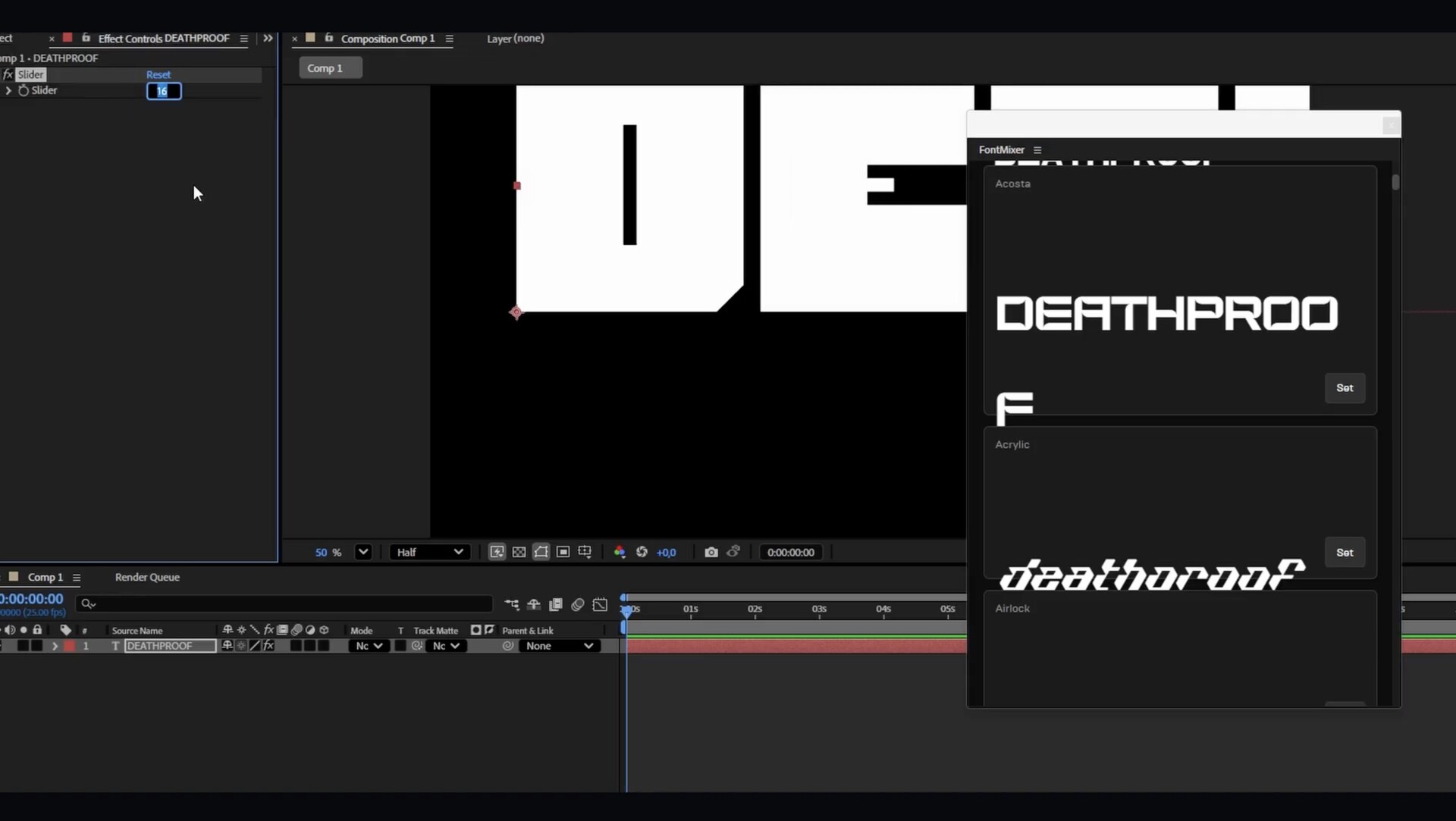Expand the DEATHPROOF layer properties

[x=55, y=646]
